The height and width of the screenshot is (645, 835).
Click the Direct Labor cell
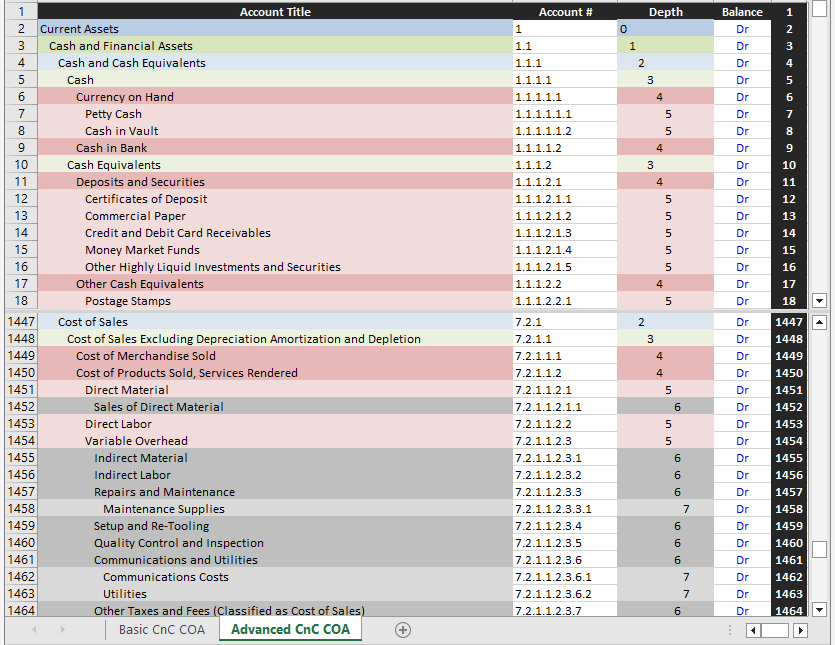275,424
